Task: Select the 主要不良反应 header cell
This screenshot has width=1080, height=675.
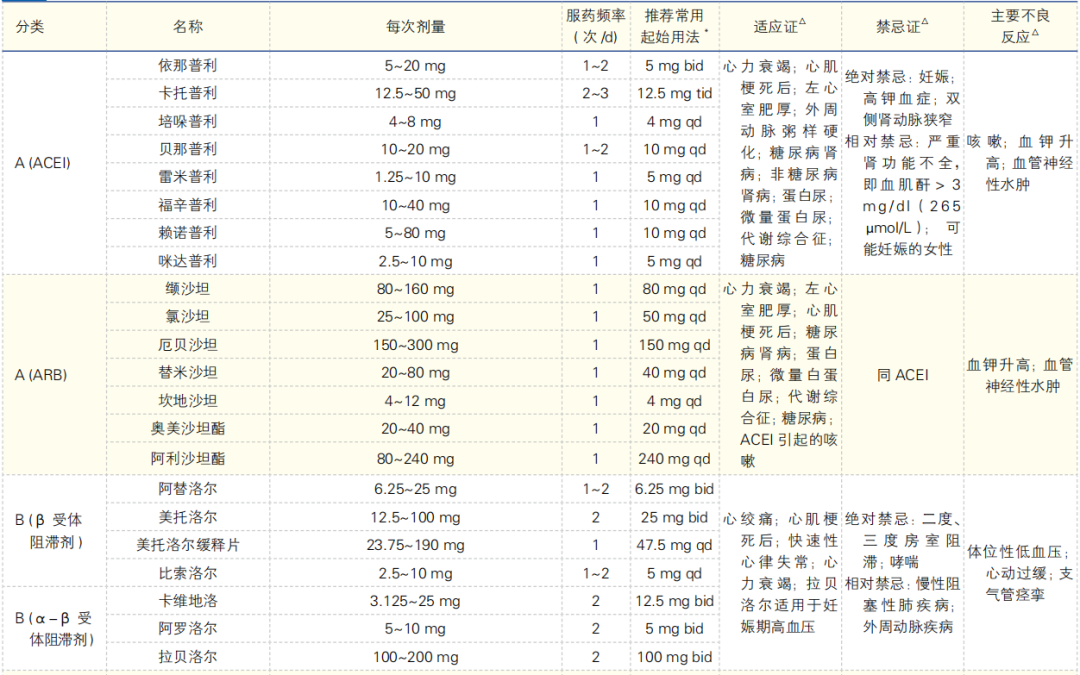Action: pos(1019,27)
